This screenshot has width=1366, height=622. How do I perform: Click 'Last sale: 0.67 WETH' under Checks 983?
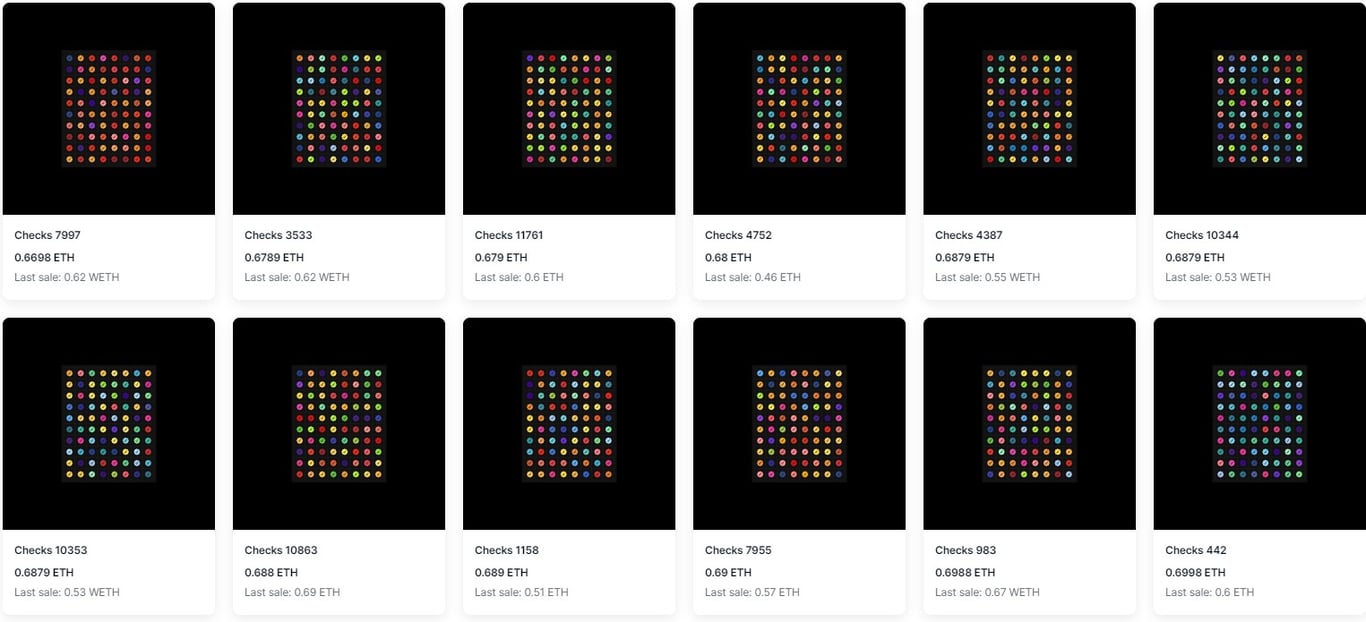click(x=987, y=592)
